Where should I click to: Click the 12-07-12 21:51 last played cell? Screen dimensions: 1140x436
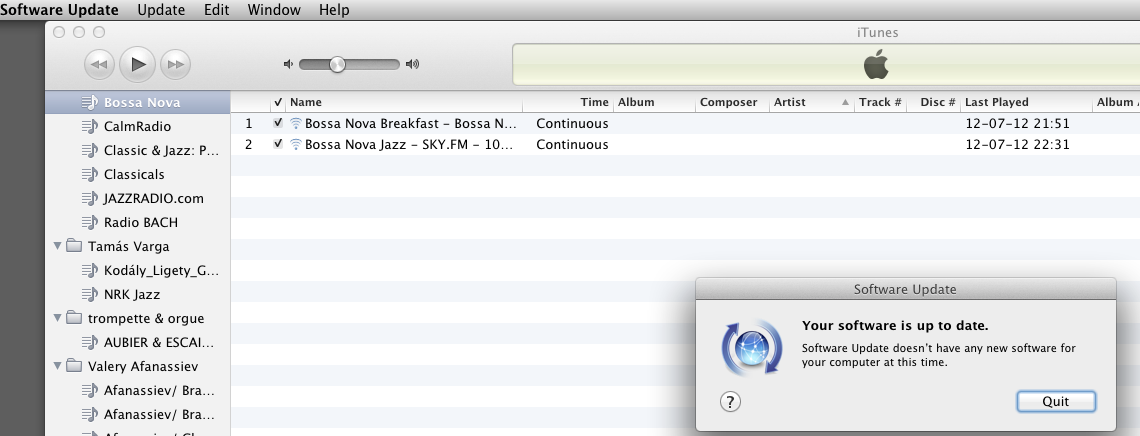(x=1017, y=124)
